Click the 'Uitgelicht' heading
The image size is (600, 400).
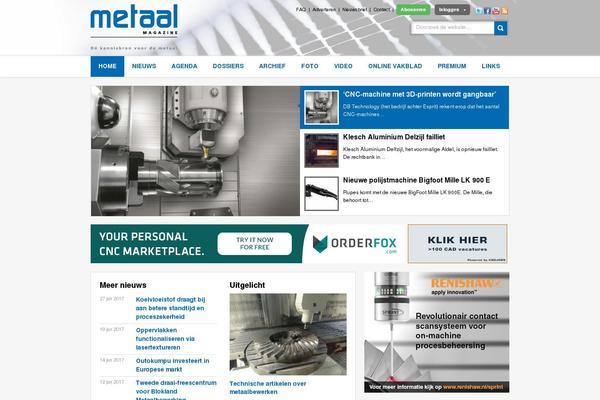coord(247,285)
